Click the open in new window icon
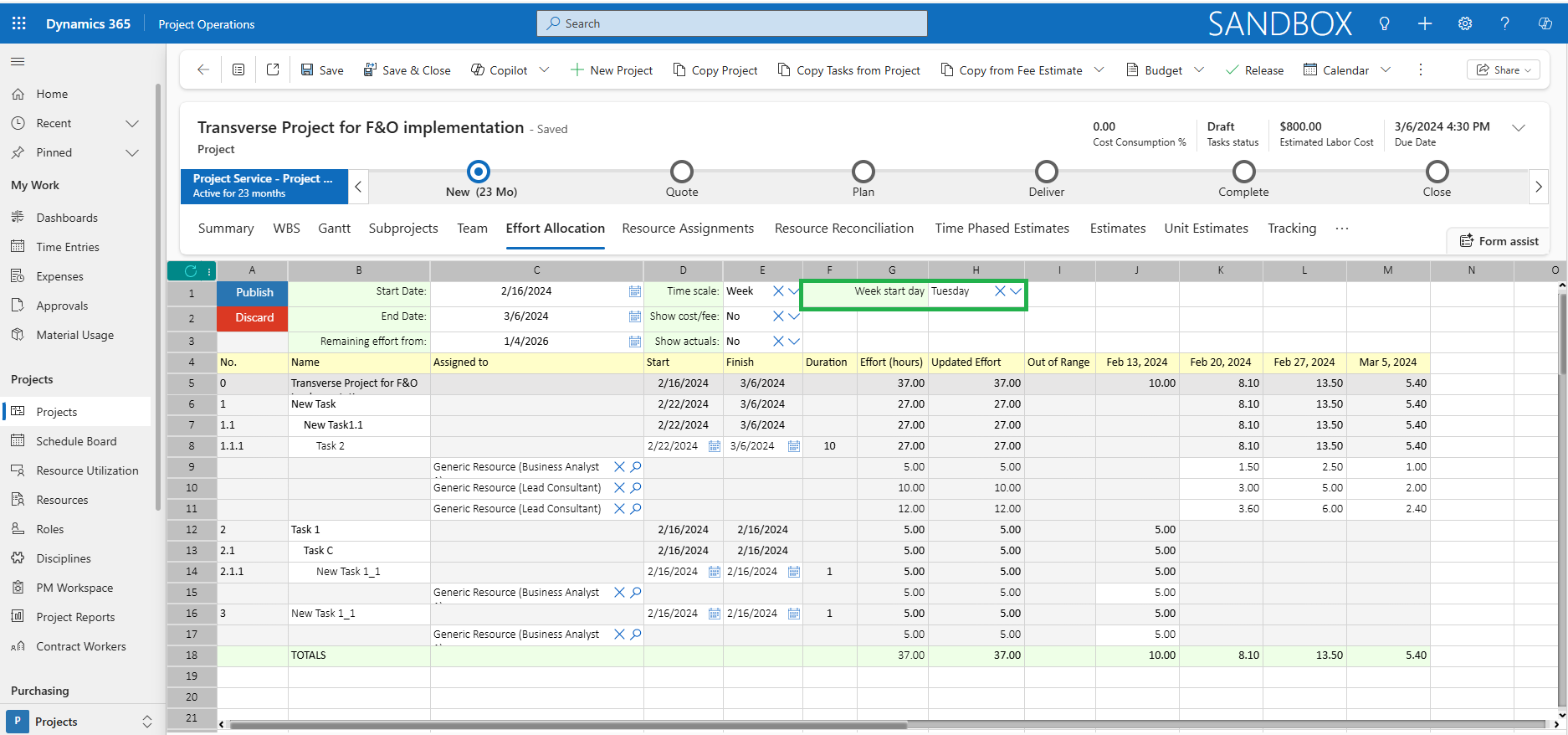 [x=273, y=70]
